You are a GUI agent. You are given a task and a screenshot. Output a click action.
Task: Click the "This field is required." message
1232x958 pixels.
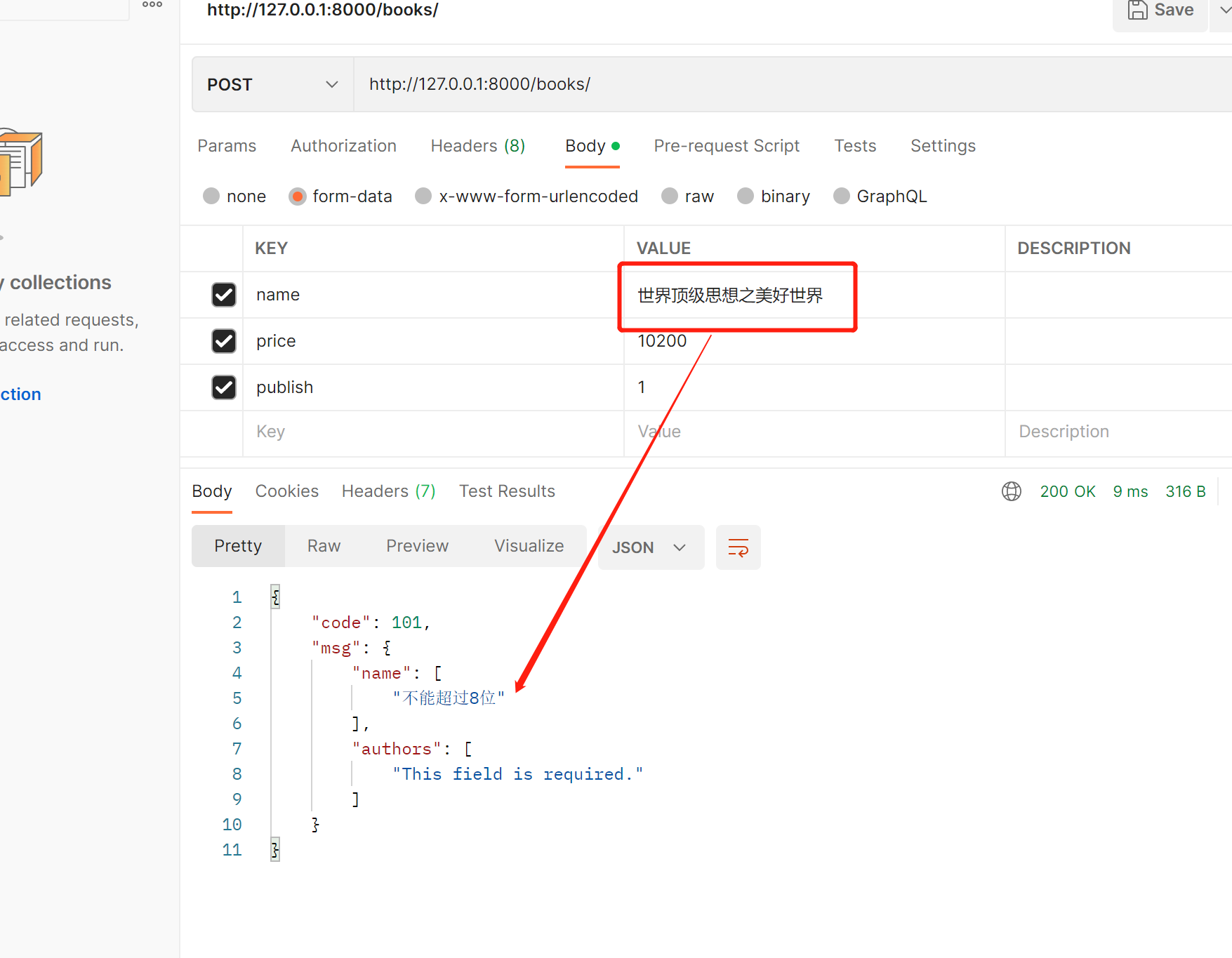point(518,774)
